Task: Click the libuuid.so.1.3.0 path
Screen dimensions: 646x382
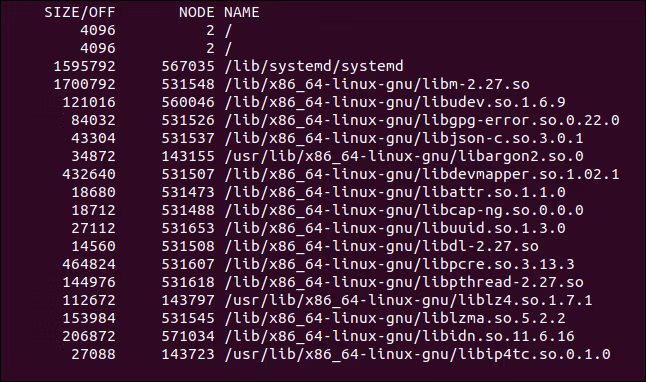Action: pyautogui.click(x=395, y=228)
